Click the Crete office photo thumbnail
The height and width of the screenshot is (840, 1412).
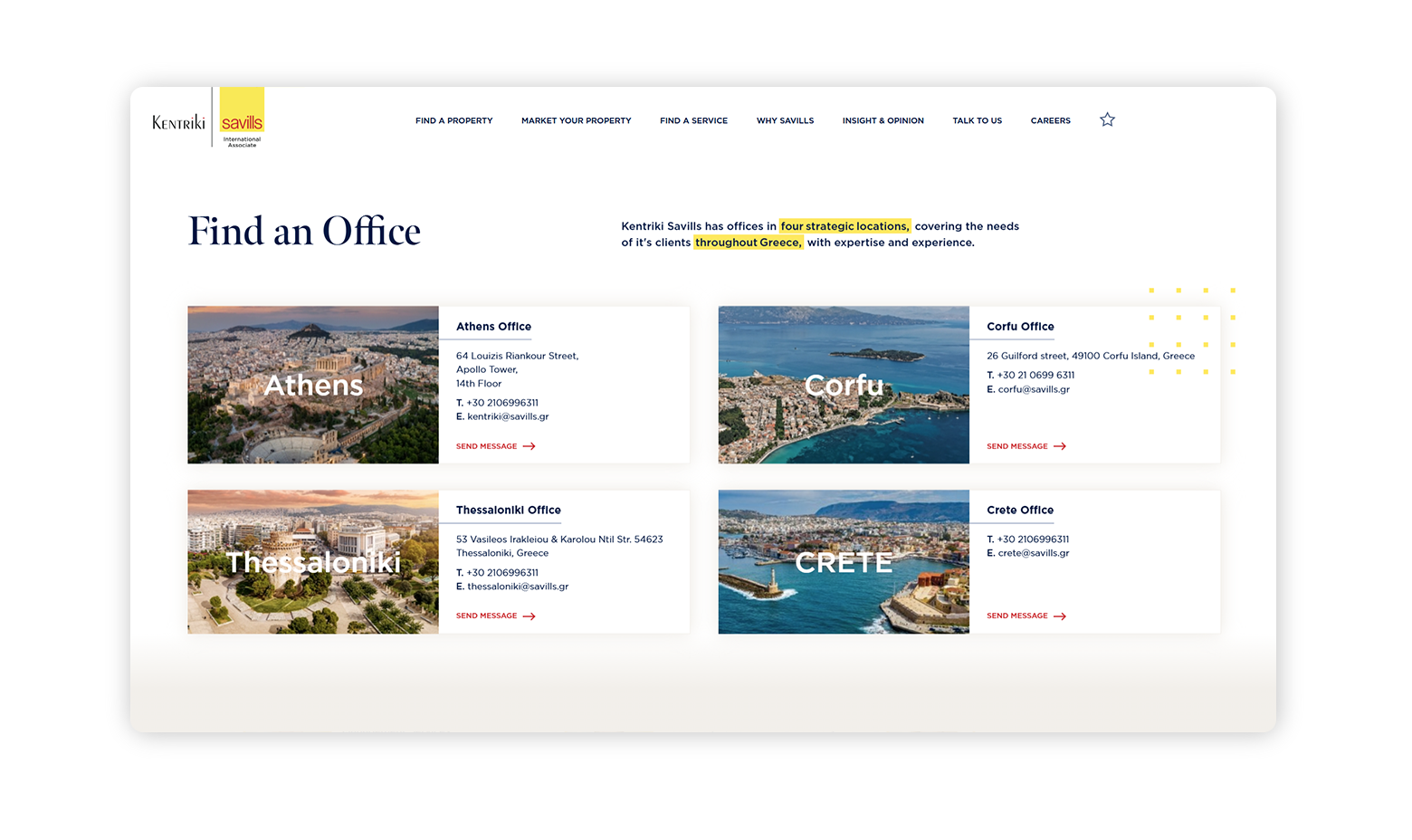[843, 561]
